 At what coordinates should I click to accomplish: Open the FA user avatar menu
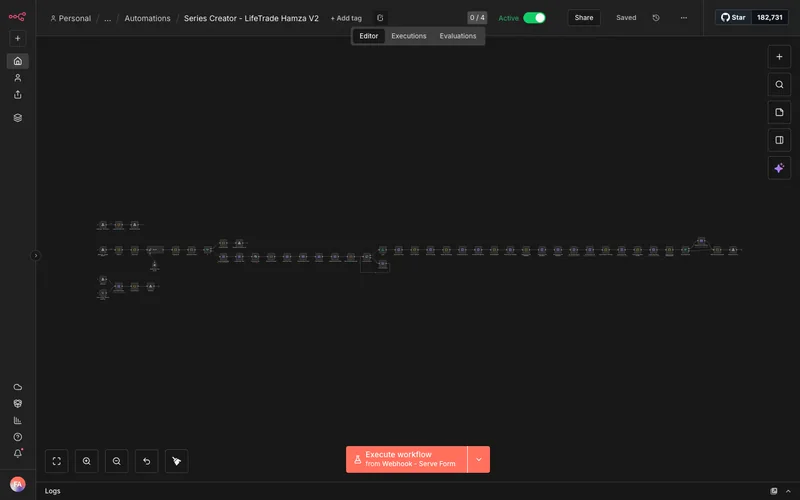pyautogui.click(x=17, y=484)
